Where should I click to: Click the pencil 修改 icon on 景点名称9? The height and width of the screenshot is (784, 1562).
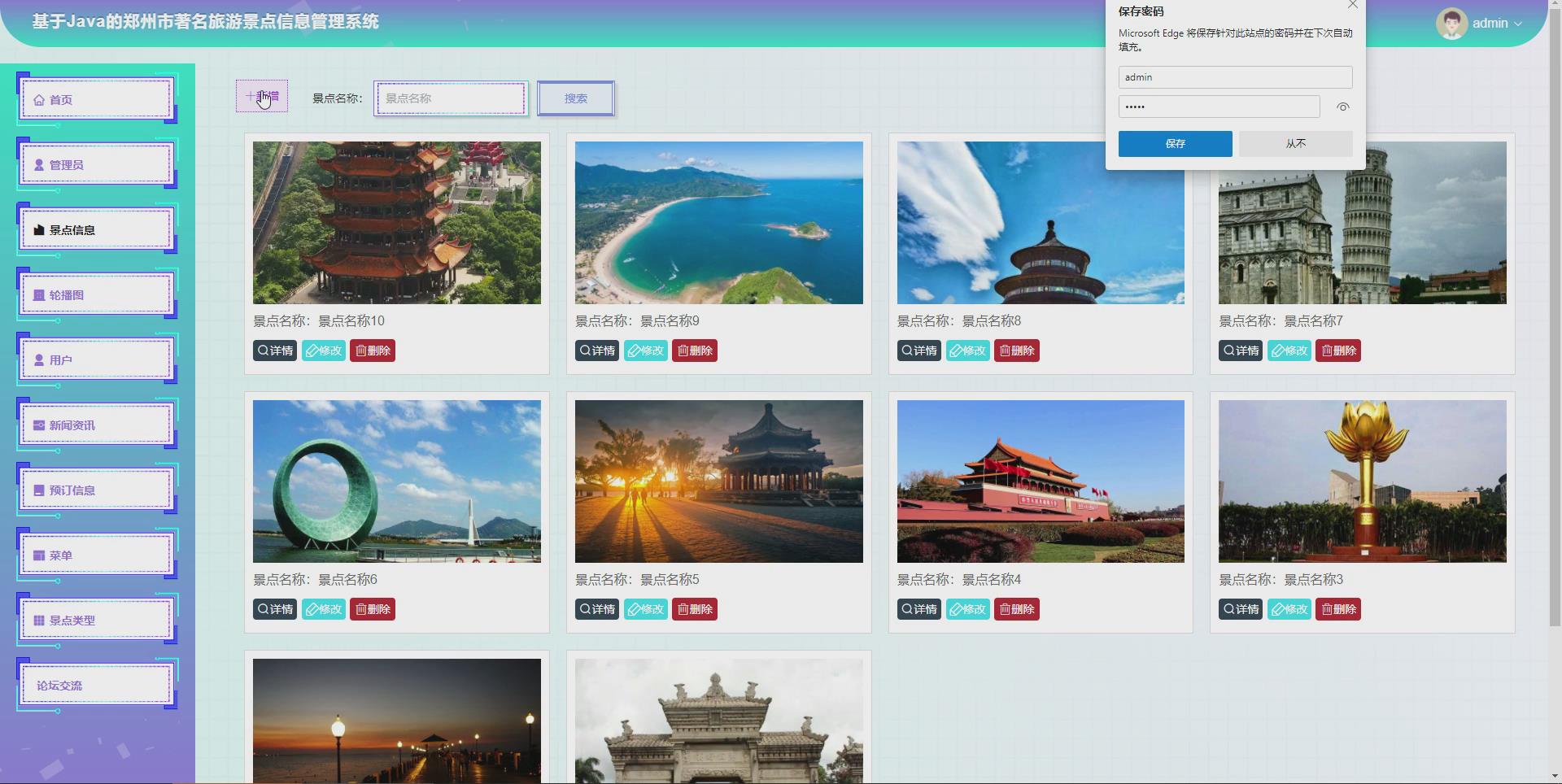635,351
